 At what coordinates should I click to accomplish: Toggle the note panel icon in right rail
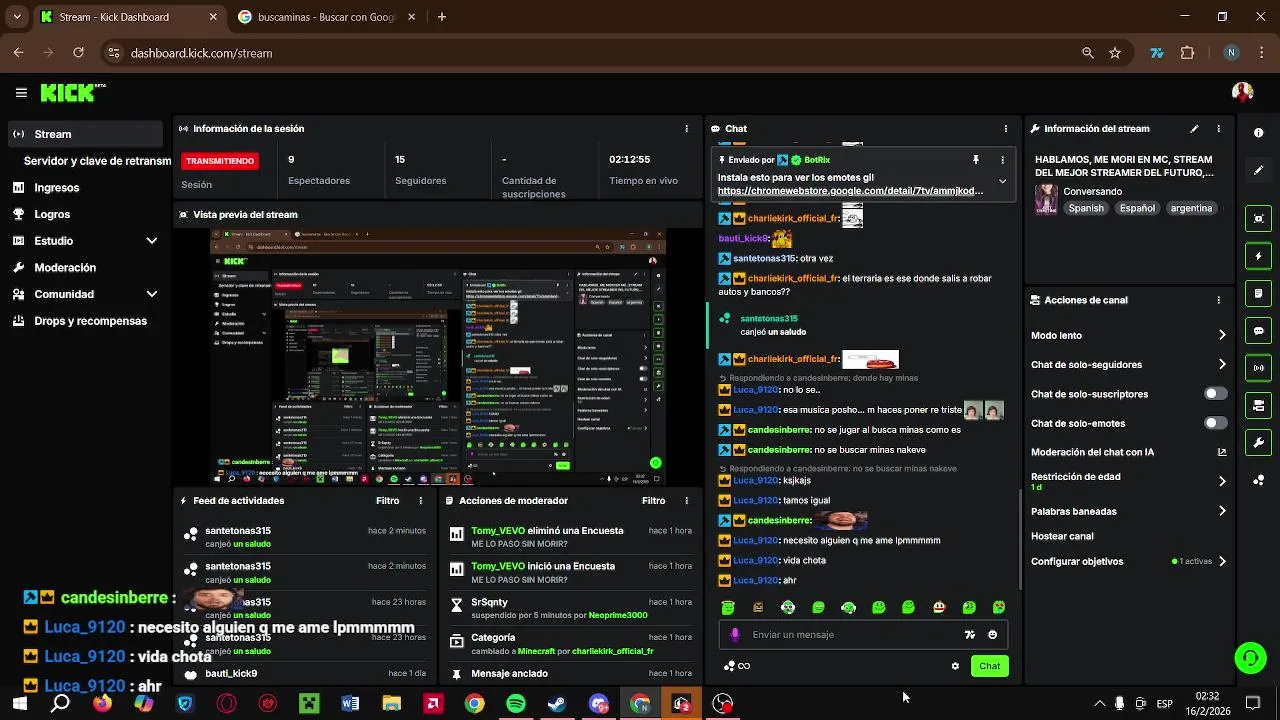[1258, 293]
